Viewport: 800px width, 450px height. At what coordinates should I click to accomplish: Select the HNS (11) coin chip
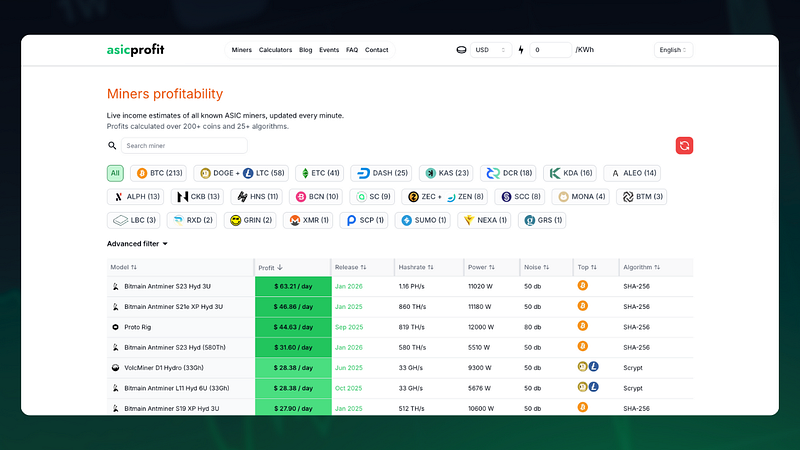[x=257, y=196]
